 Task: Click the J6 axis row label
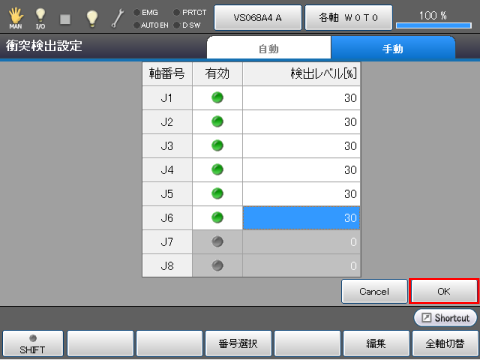click(167, 218)
